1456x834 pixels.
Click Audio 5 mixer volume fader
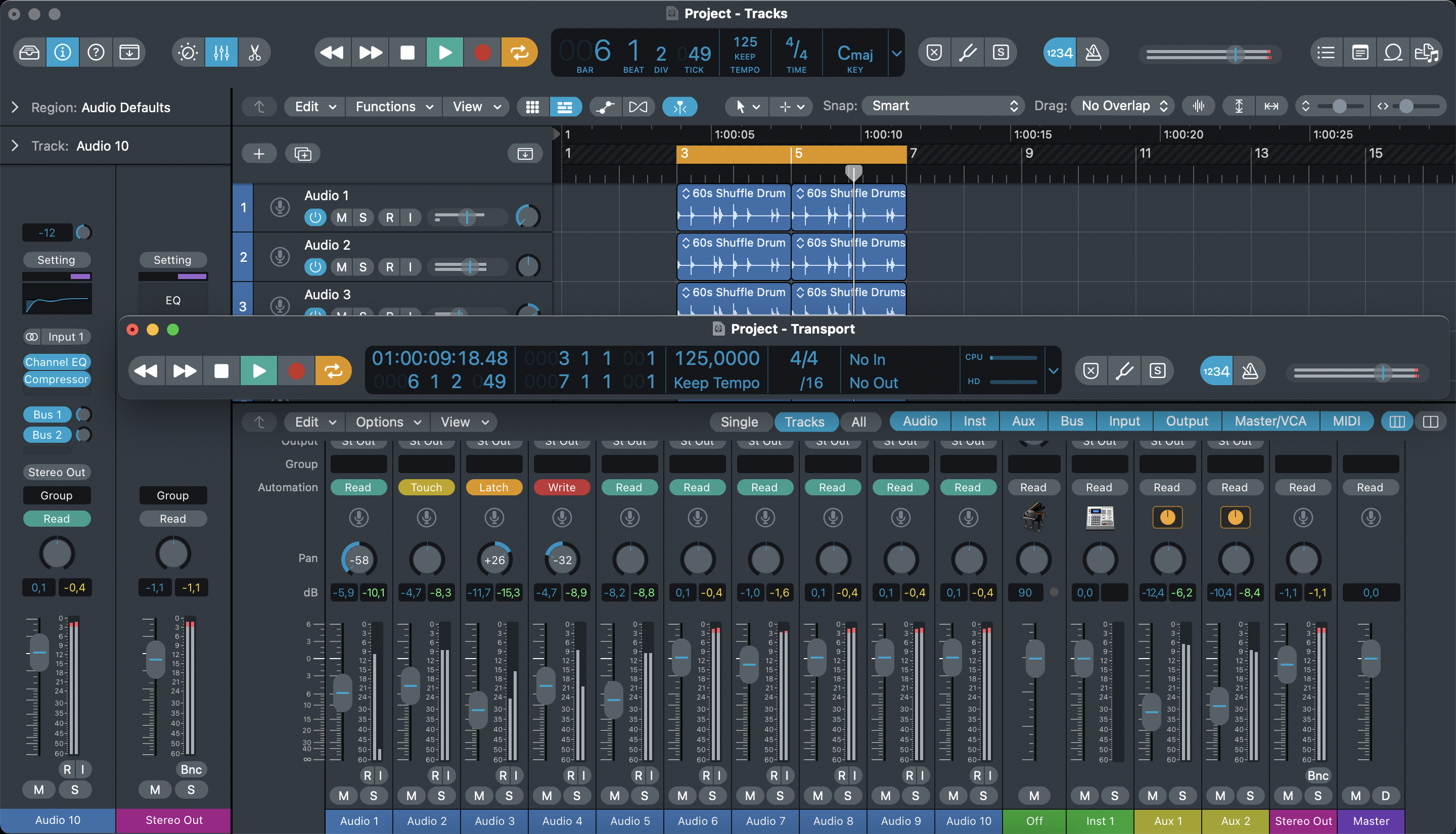click(x=613, y=700)
